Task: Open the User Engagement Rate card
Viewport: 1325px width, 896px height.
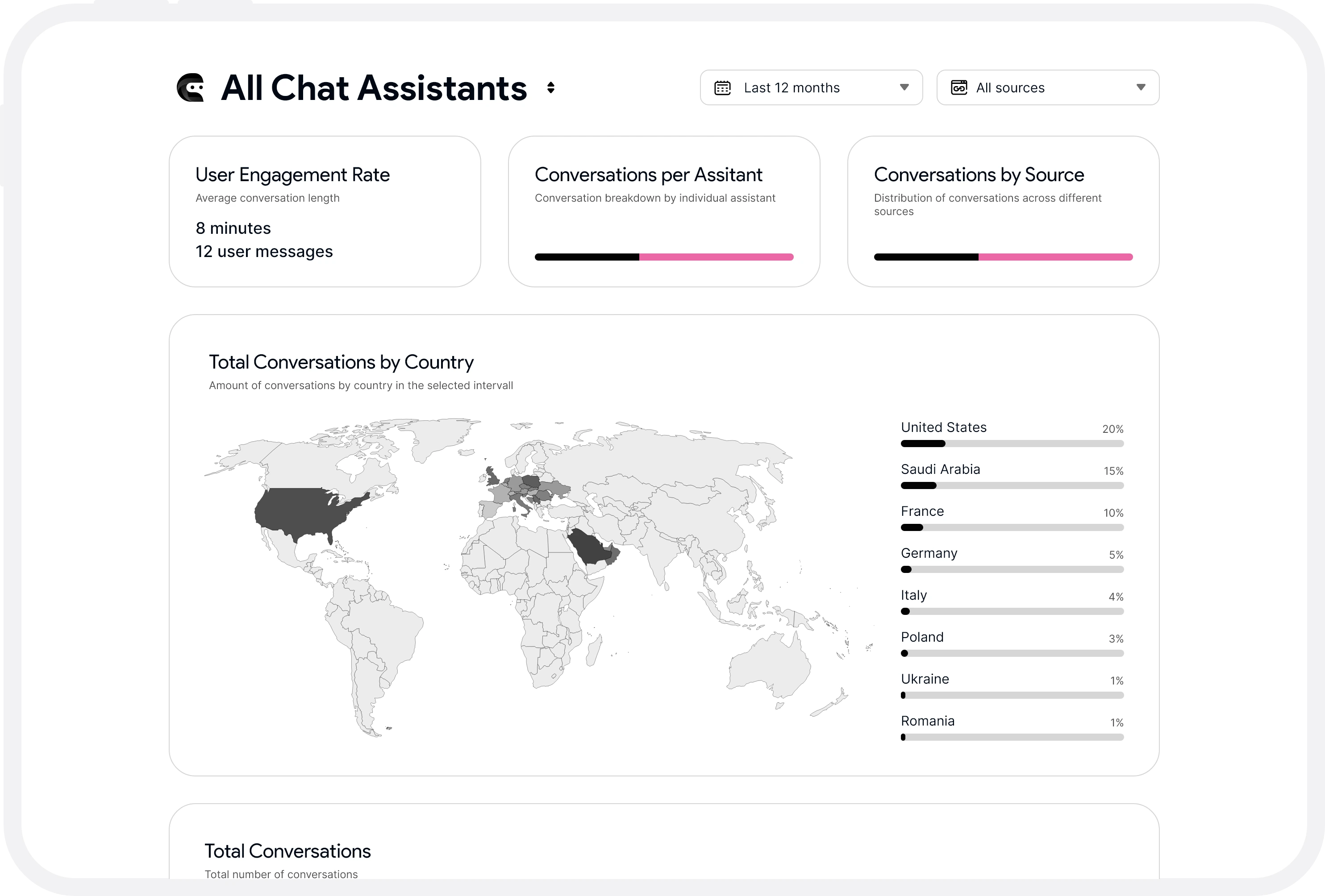Action: pos(325,212)
